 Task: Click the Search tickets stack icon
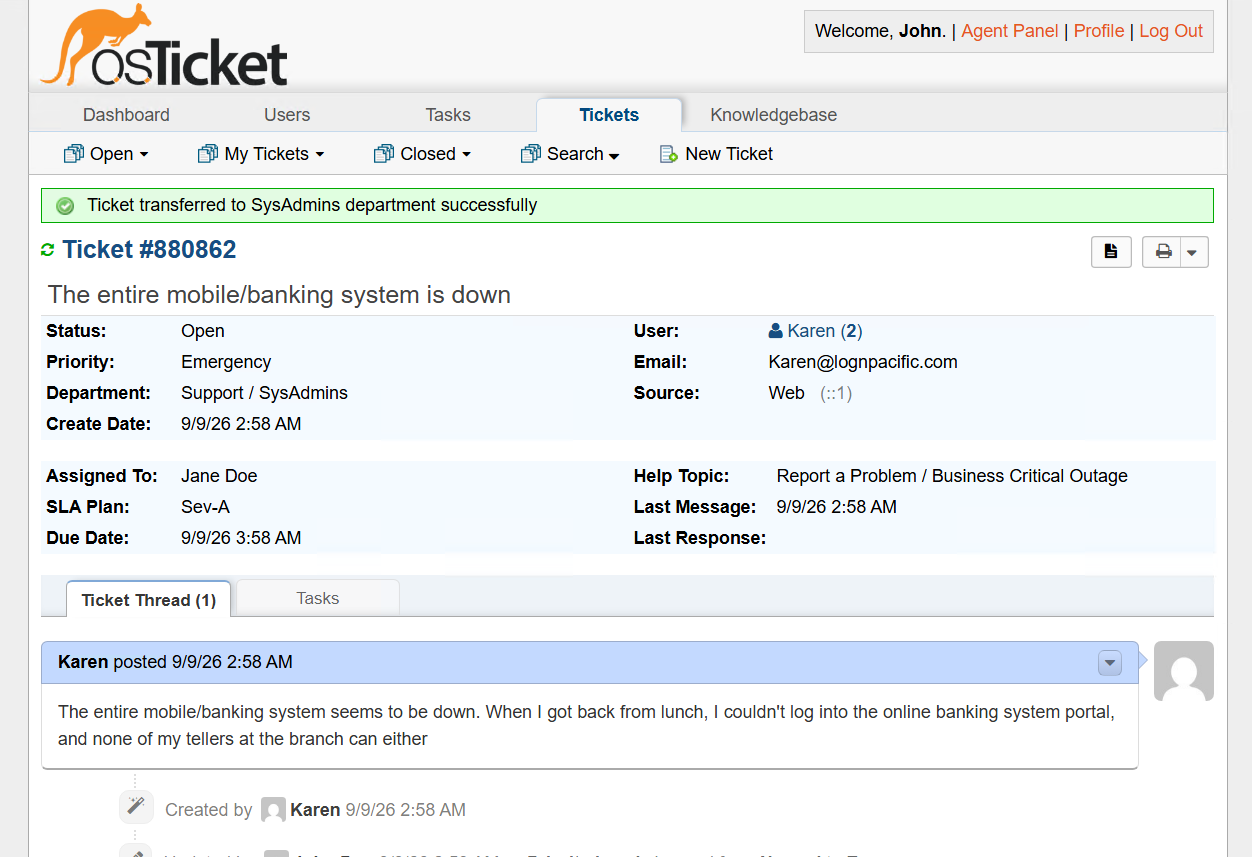[531, 154]
